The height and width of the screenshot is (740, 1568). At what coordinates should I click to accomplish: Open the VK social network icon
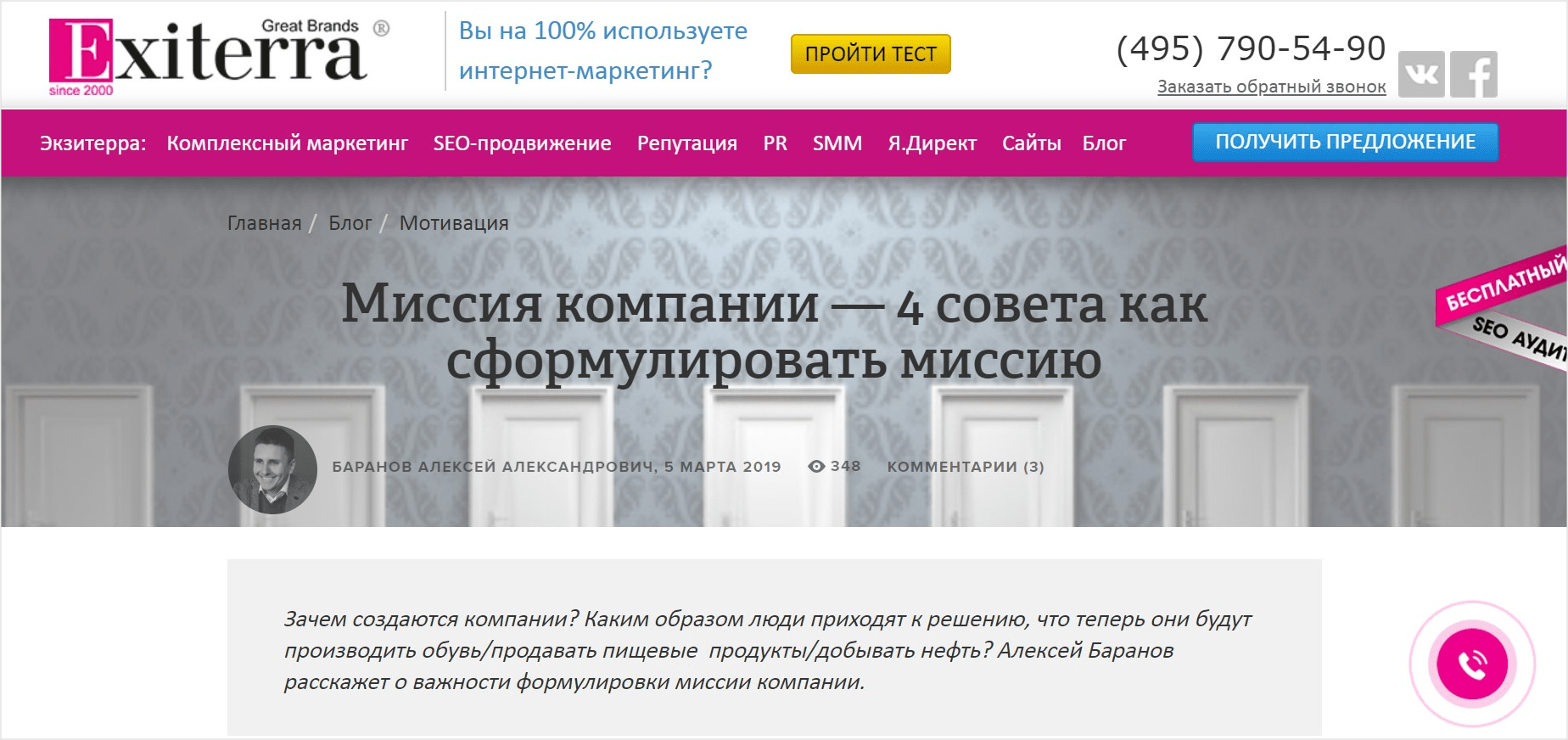1421,74
